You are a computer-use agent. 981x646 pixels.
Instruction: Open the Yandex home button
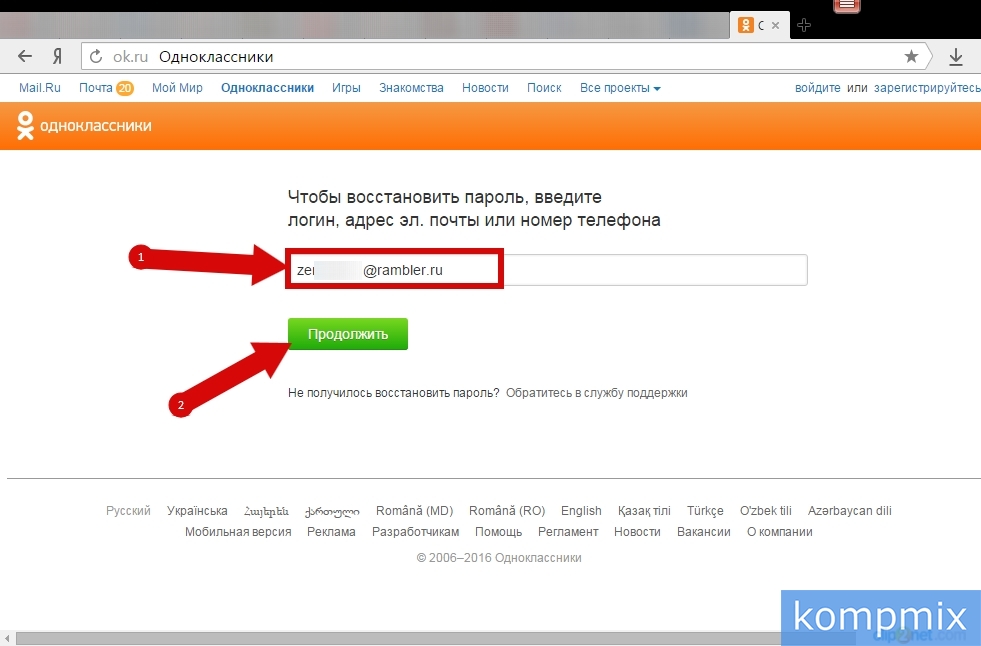pos(58,57)
